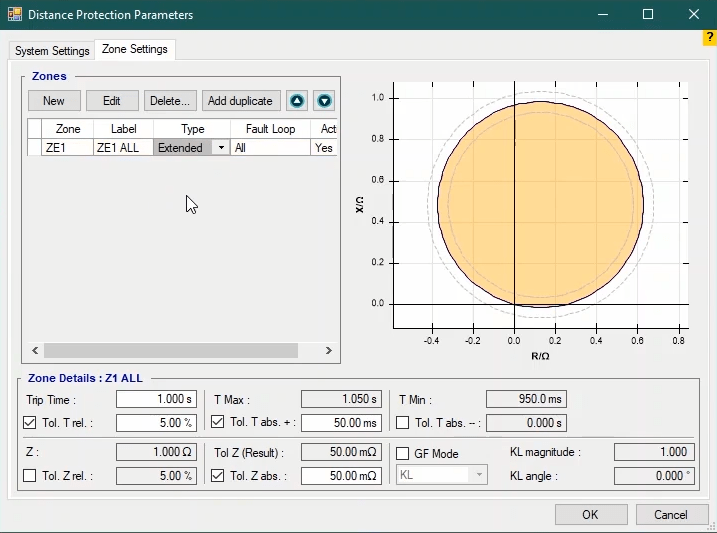Screen dimensions: 717x533
Task: Minimize the Distance Protection Parameters window
Action: (601, 15)
